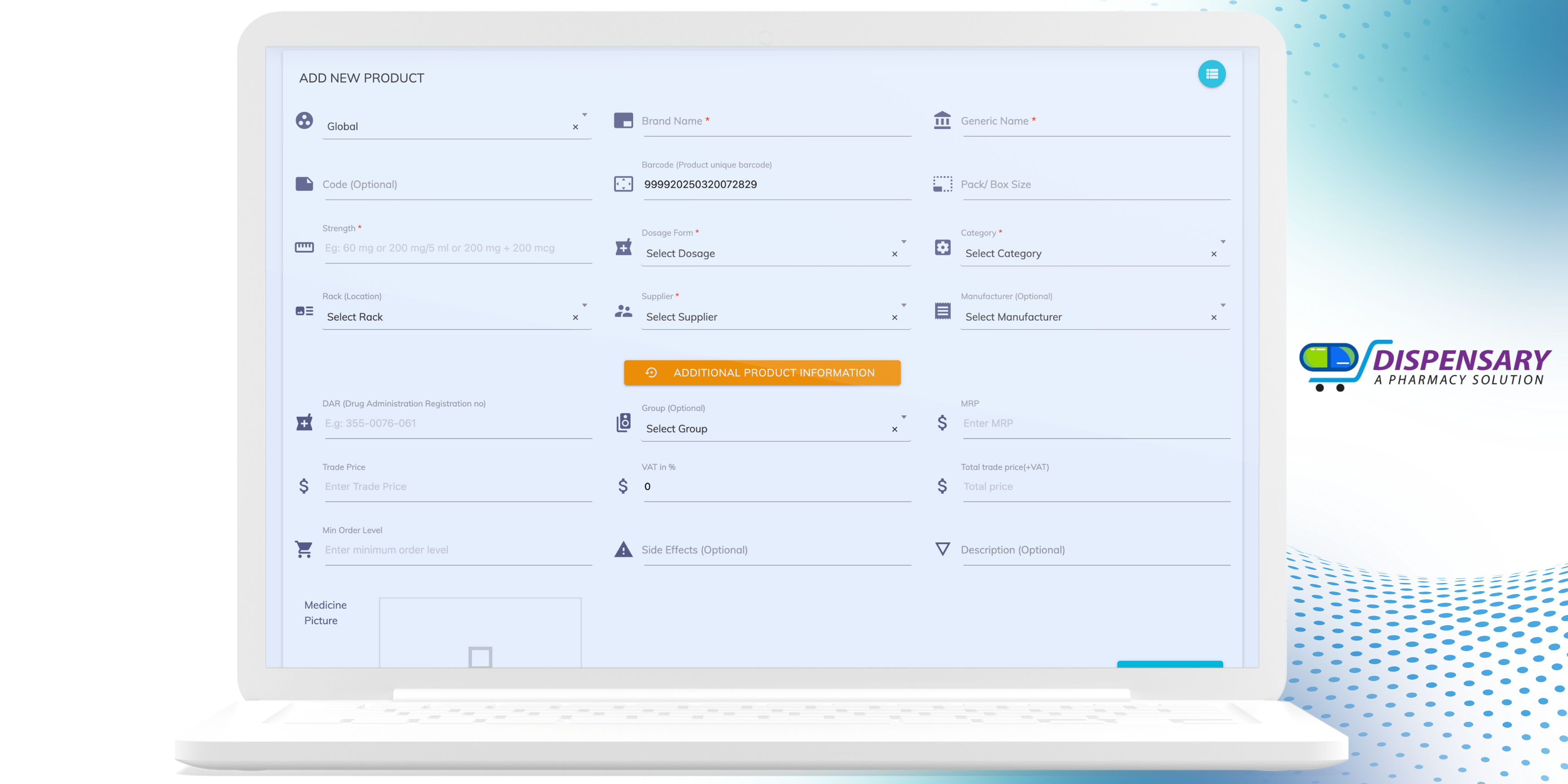1568x784 pixels.
Task: Click the Generic Name bank icon
Action: (942, 121)
